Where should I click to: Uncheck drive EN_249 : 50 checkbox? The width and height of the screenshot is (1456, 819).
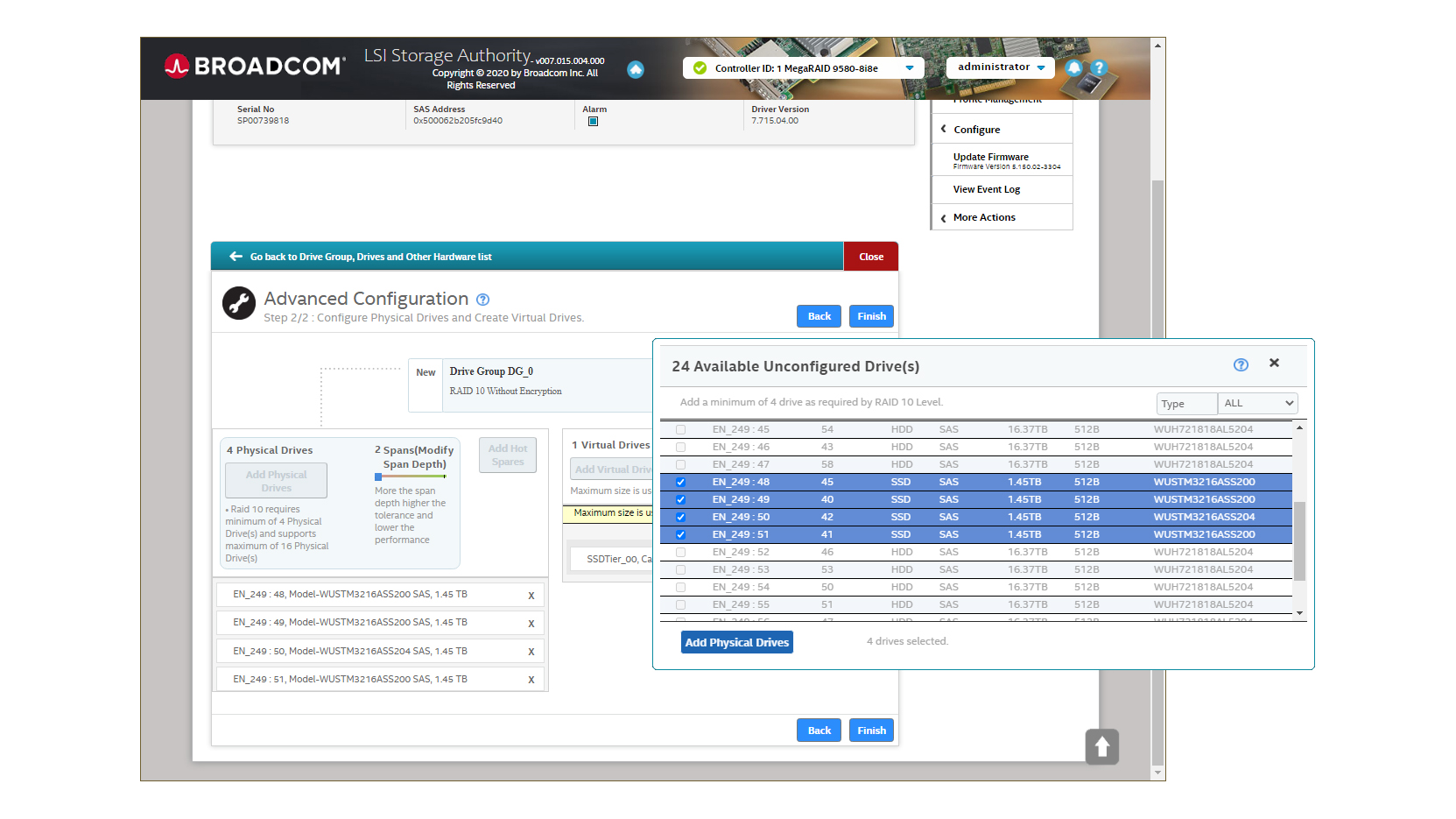[x=680, y=517]
